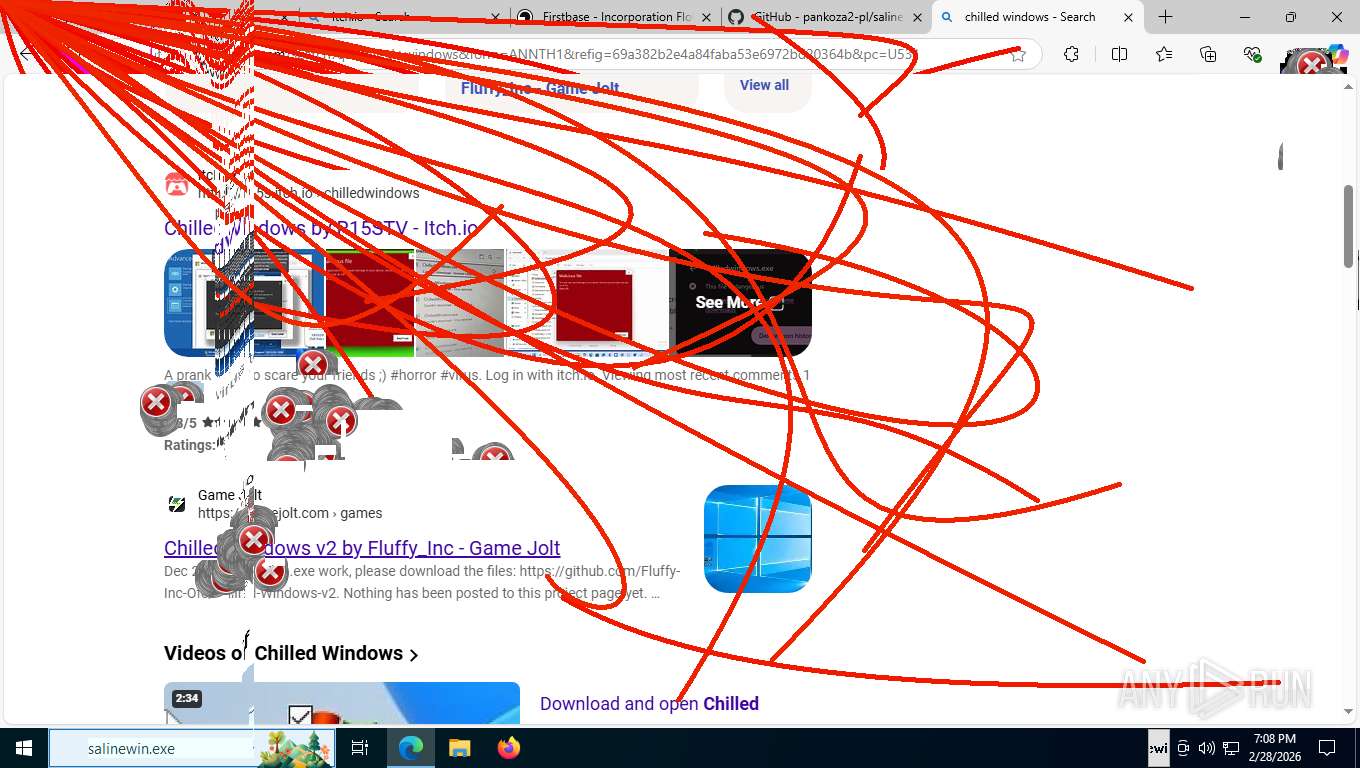Viewport: 1360px width, 768px height.
Task: Click the search highlight image in taskbar search
Action: 295,748
